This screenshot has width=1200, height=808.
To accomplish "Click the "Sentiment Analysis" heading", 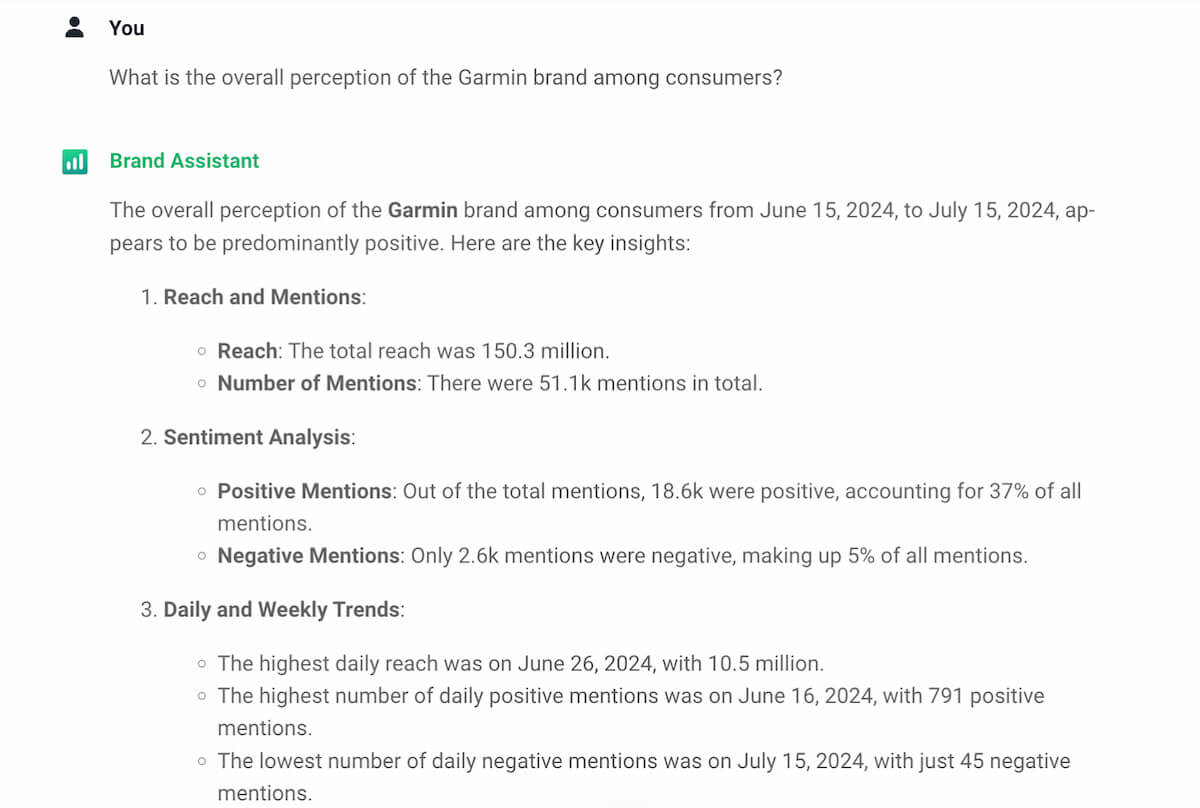I will click(257, 437).
